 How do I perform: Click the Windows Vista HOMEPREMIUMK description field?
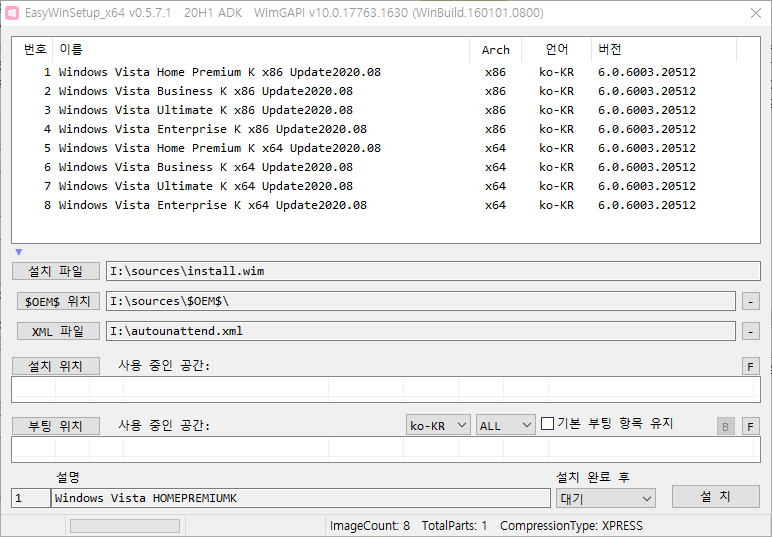300,498
